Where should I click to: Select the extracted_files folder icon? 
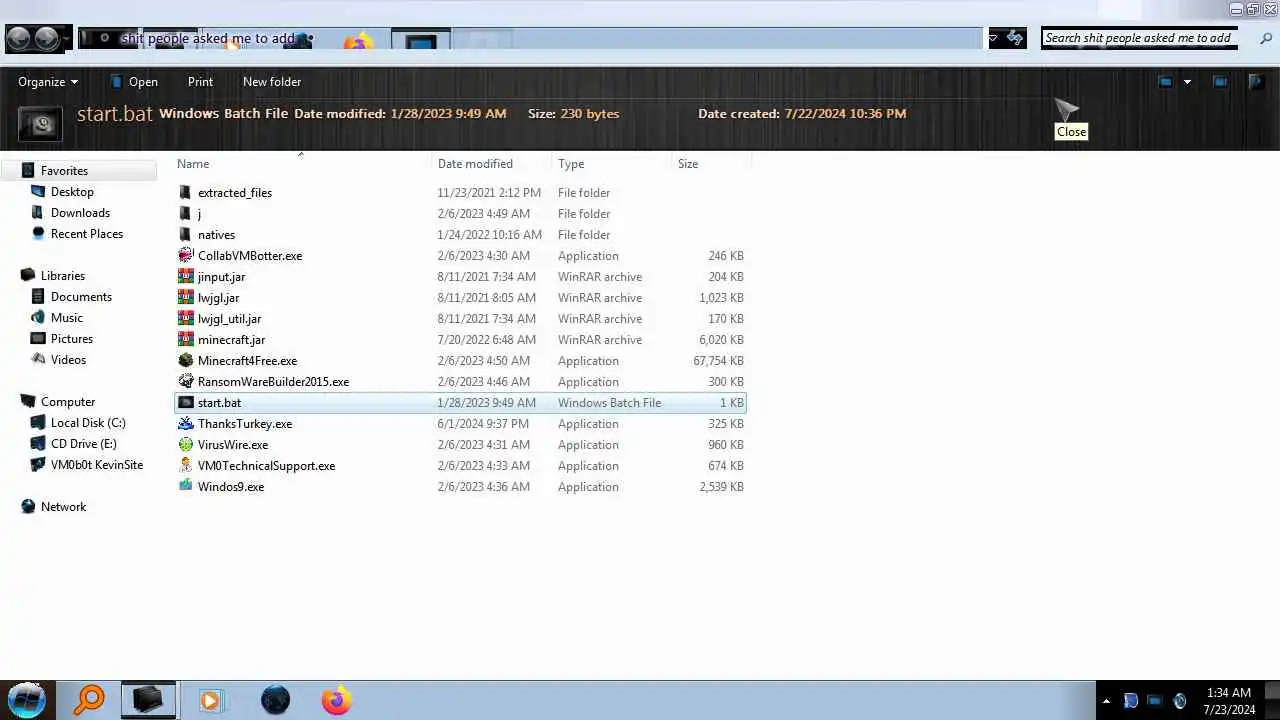185,193
